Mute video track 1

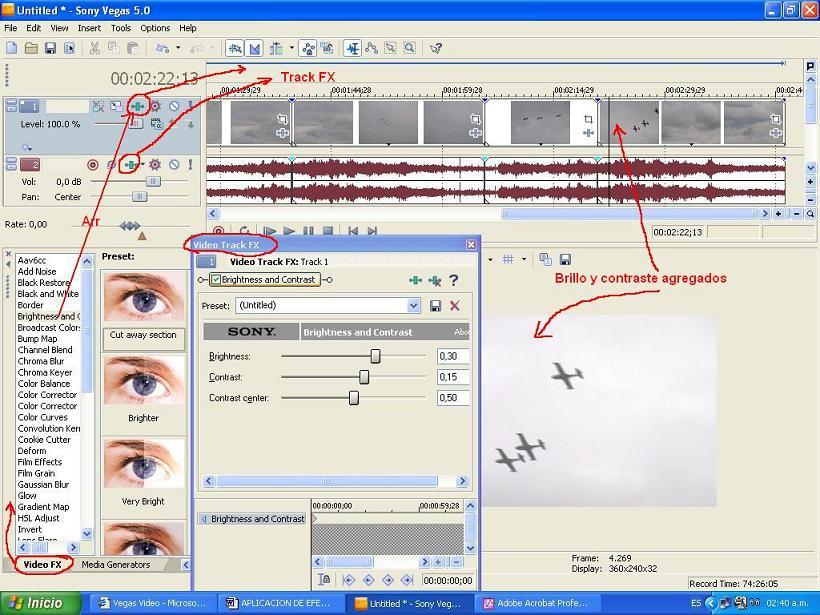coord(174,106)
